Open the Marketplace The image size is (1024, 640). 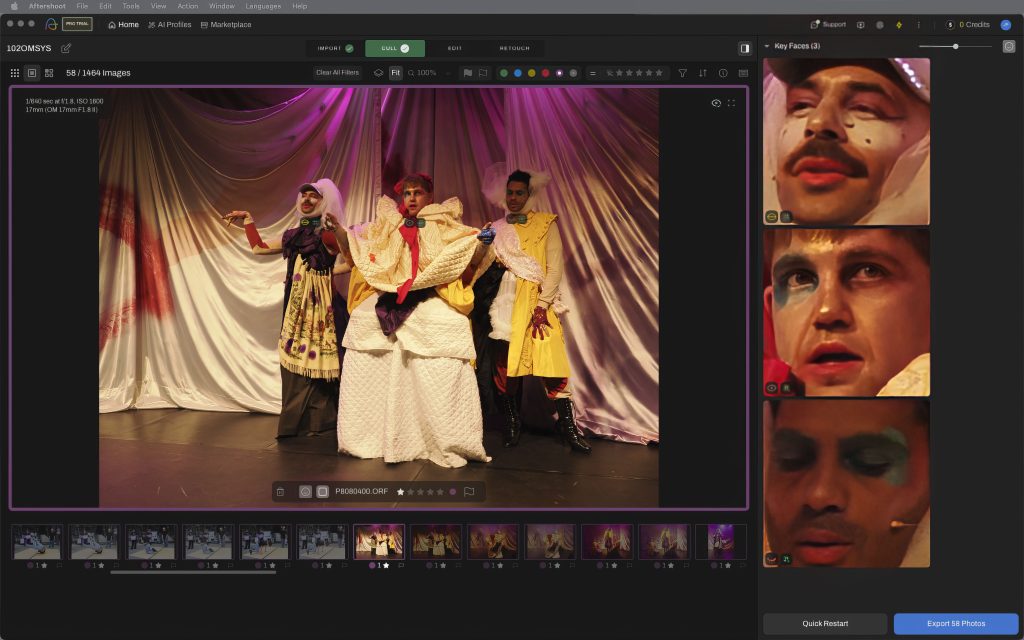click(226, 24)
